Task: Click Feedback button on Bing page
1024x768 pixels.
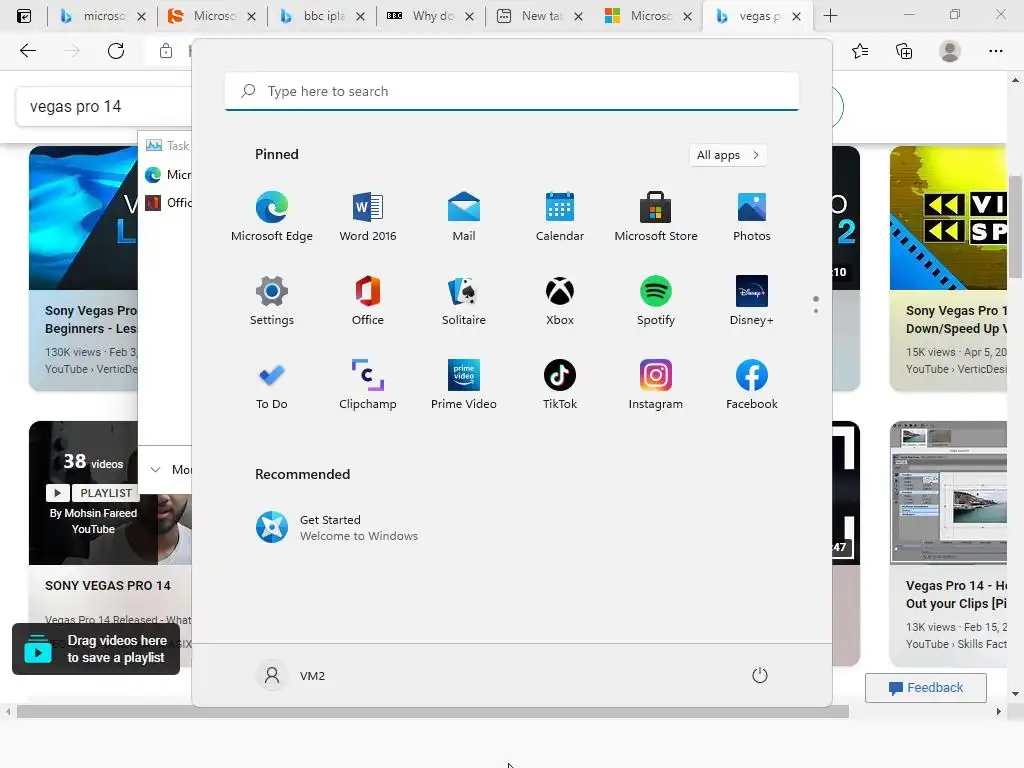Action: tap(925, 688)
